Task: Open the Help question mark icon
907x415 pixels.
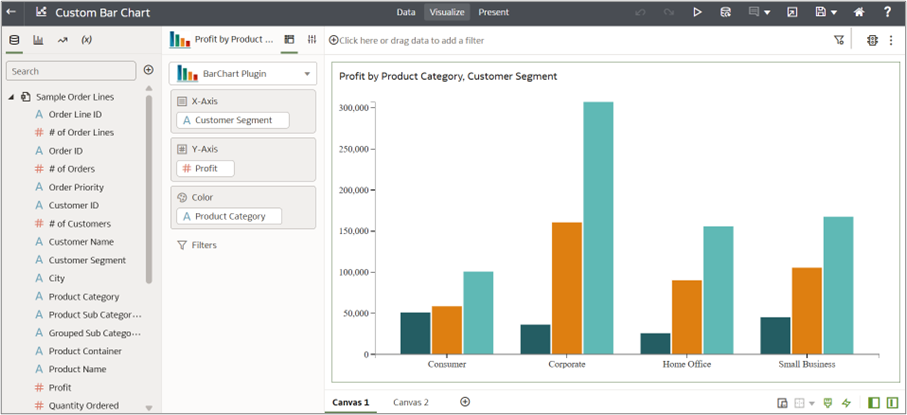Action: 887,12
